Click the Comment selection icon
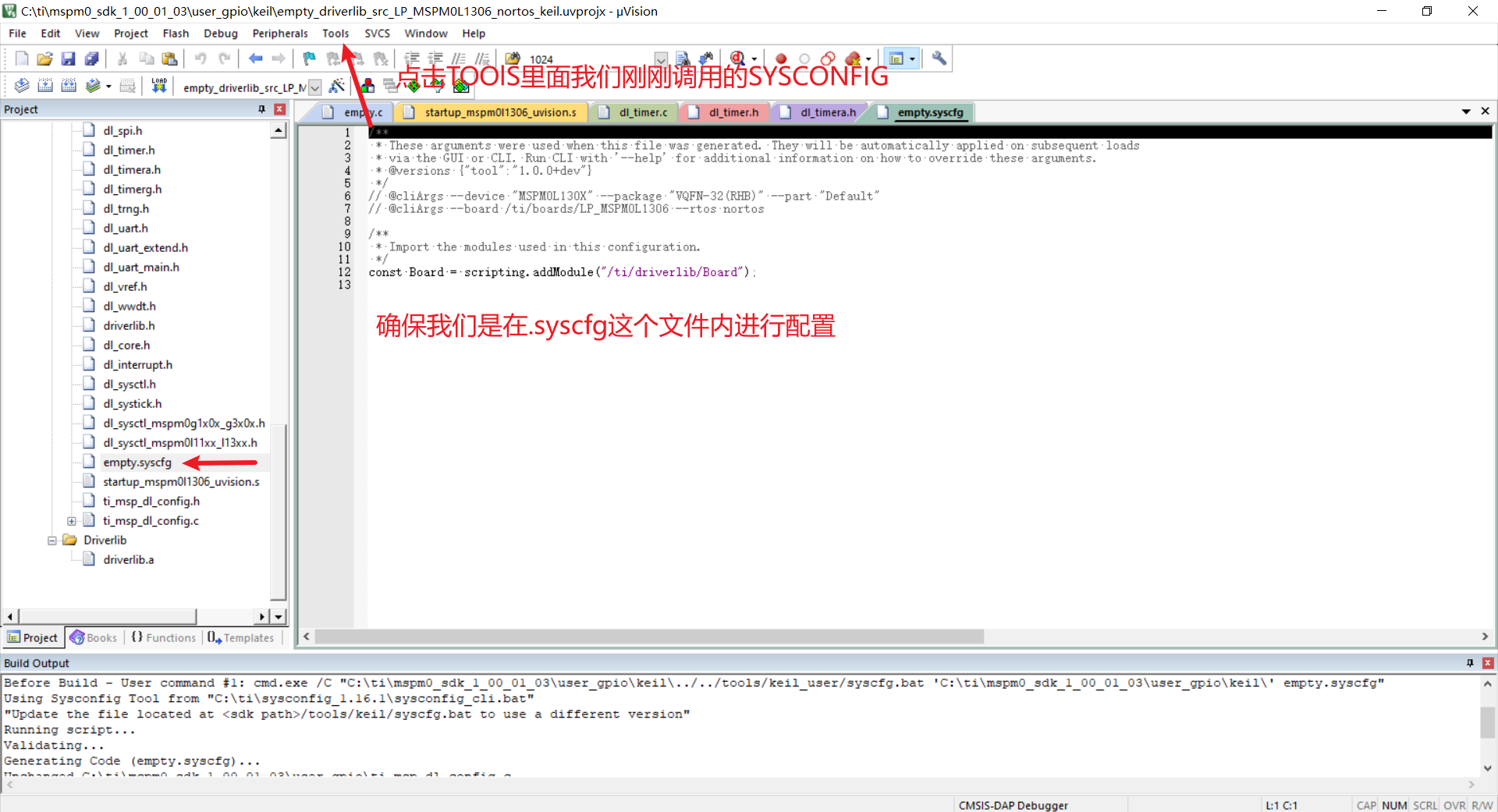This screenshot has height=812, width=1498. 459,59
